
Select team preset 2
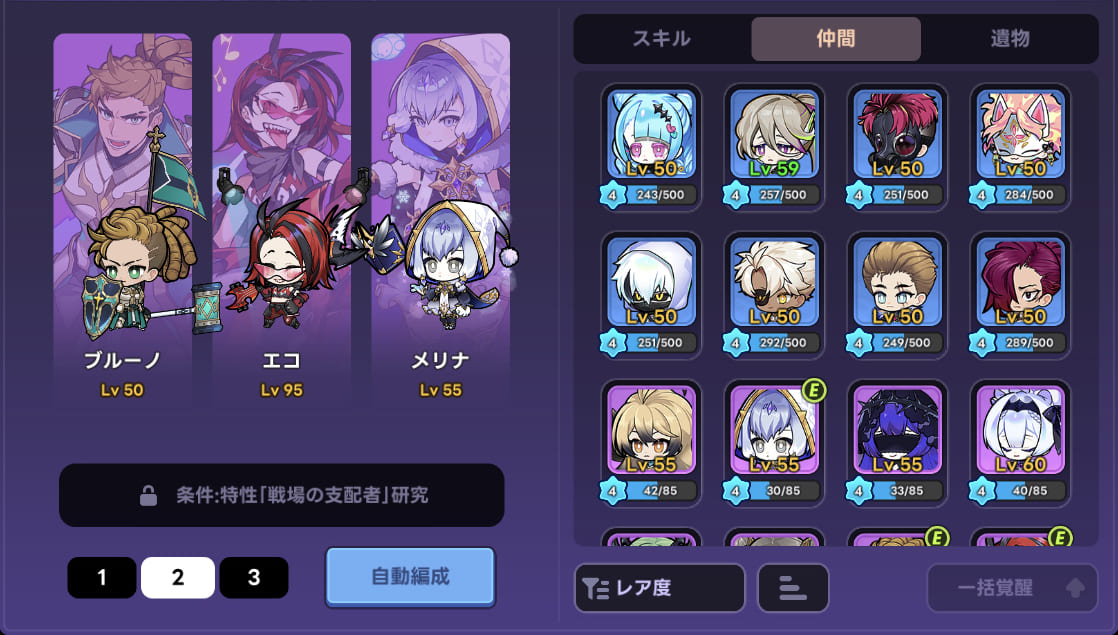point(178,577)
